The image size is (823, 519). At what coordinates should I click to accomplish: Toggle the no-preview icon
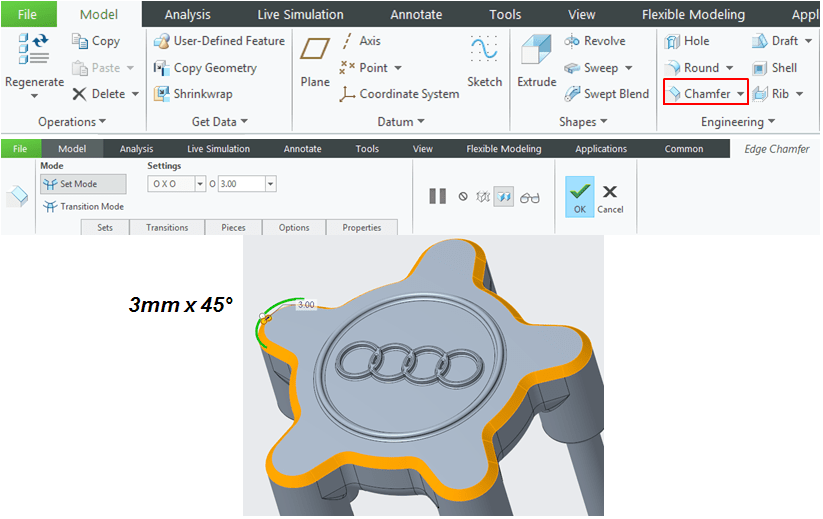(x=463, y=196)
